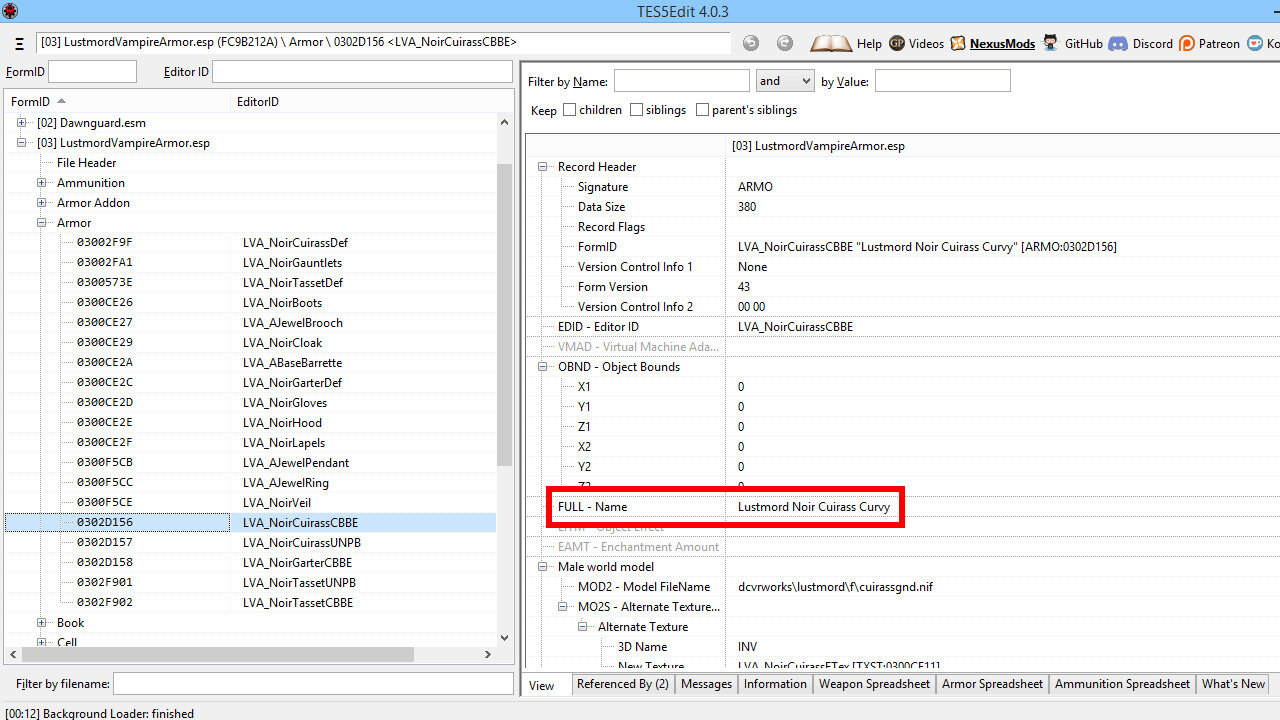Click the tree's scroll up arrow

click(504, 122)
